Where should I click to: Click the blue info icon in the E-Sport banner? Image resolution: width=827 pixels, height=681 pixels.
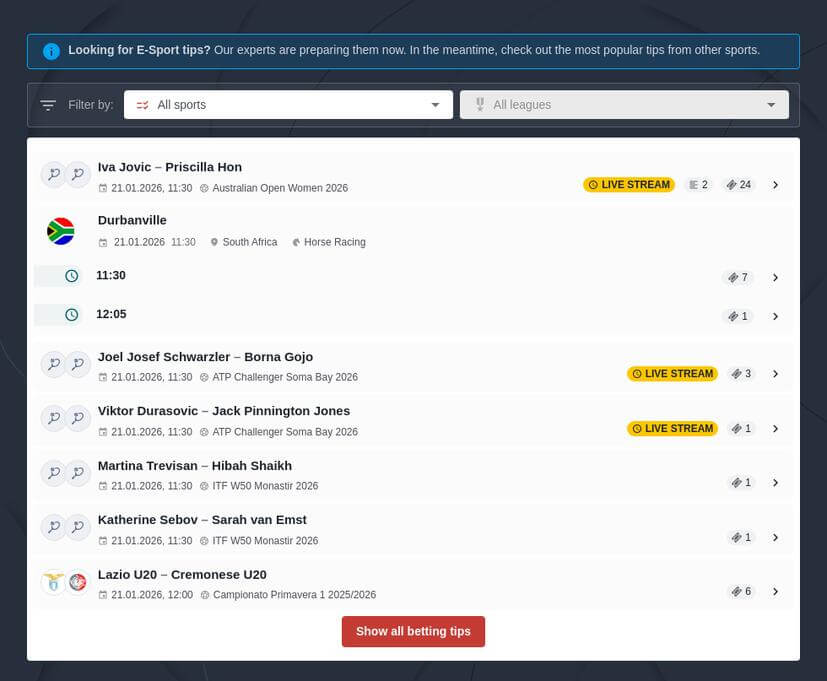51,50
